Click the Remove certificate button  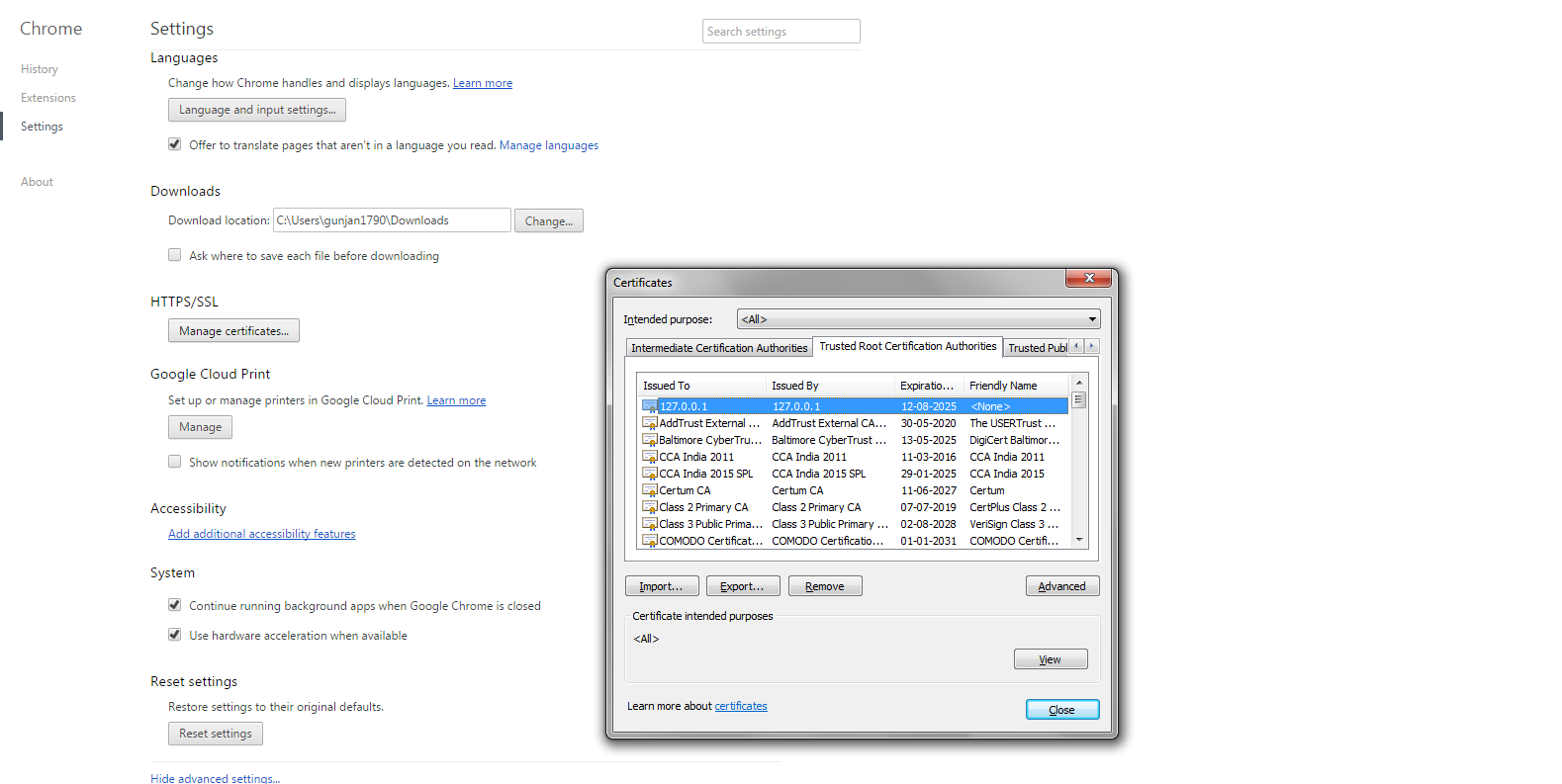[825, 586]
